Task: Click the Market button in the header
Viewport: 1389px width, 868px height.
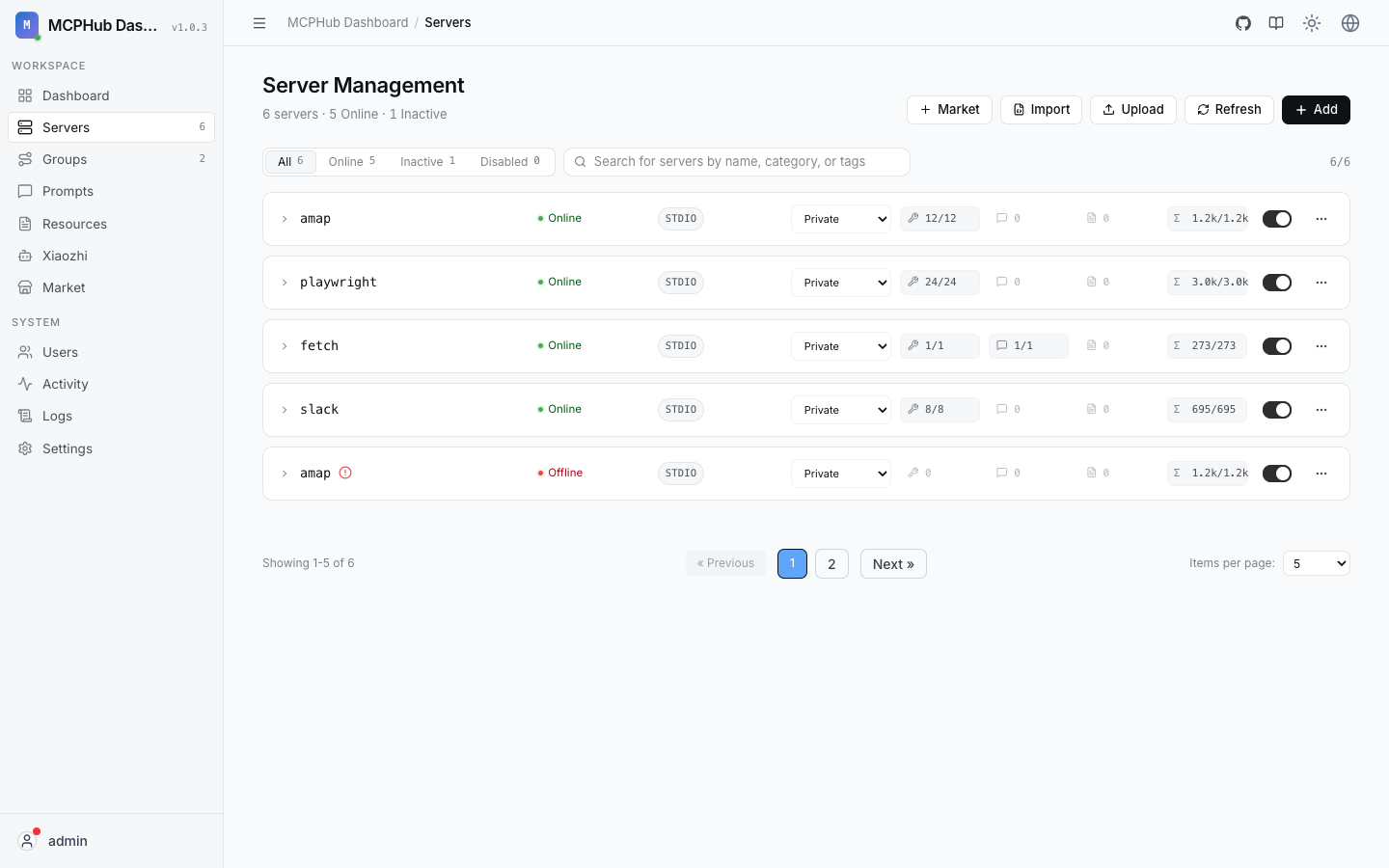Action: click(949, 110)
